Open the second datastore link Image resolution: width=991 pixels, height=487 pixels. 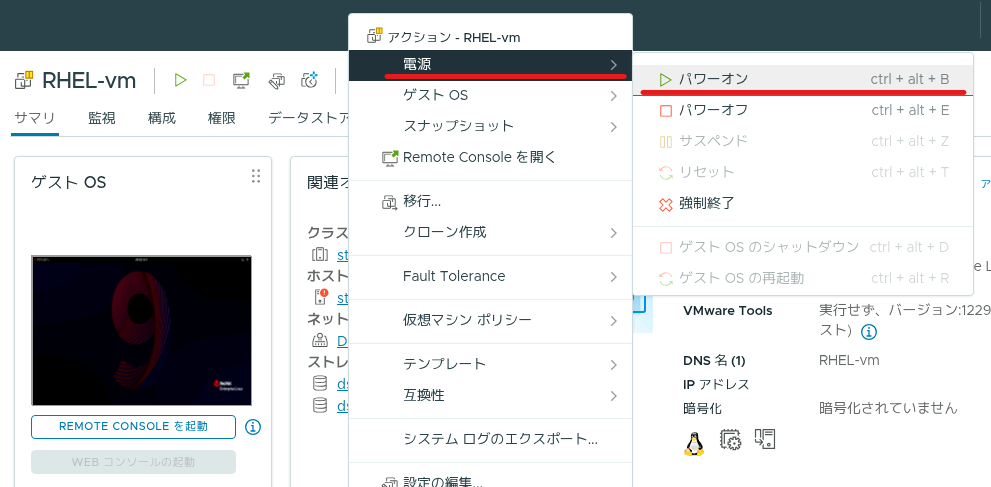click(343, 406)
